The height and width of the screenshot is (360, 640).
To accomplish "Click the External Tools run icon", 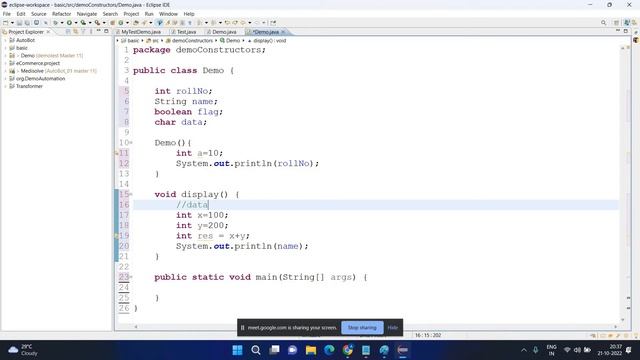I will click(x=97, y=23).
